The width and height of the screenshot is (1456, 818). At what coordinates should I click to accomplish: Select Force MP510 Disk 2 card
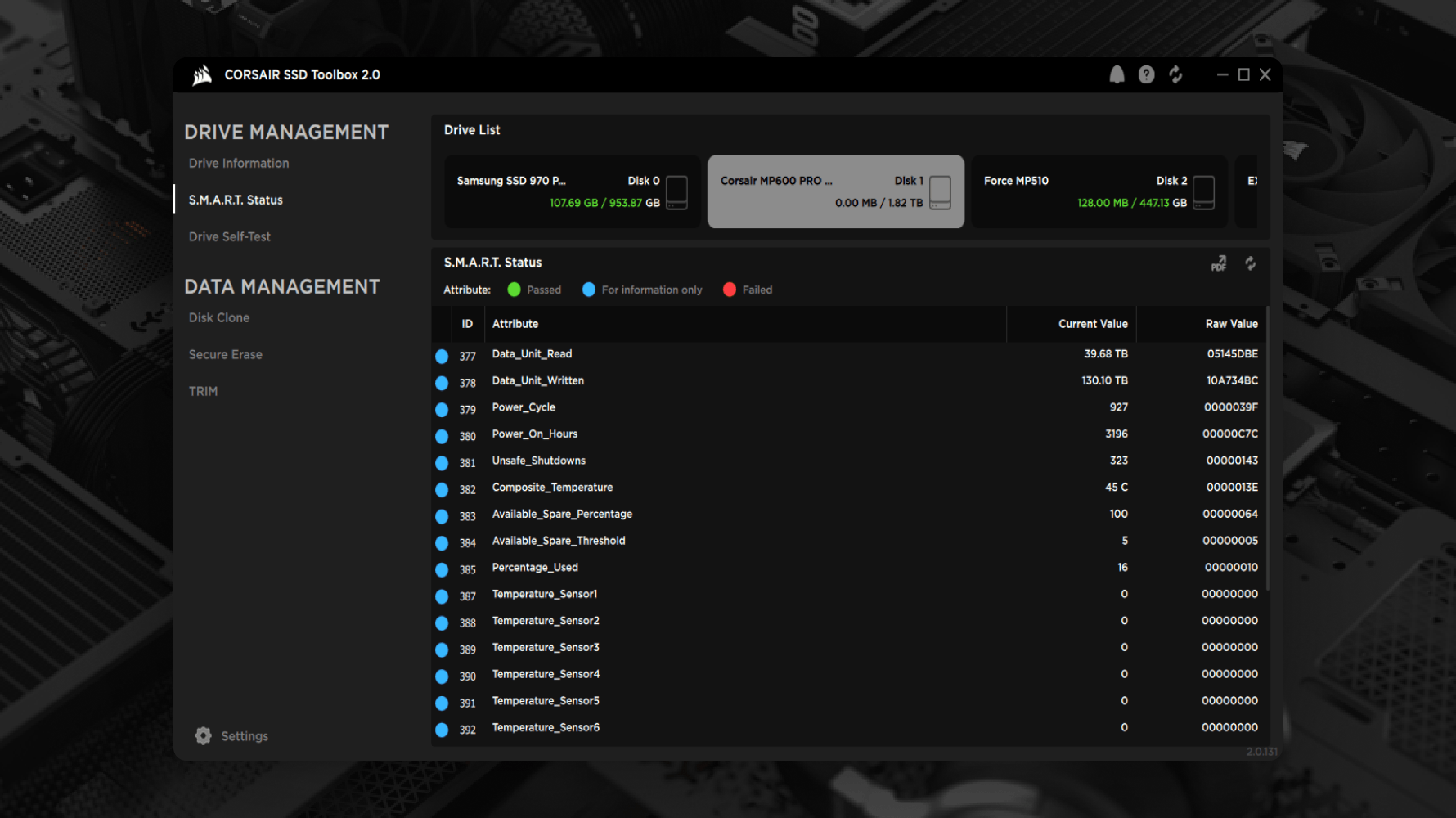pyautogui.click(x=1099, y=191)
